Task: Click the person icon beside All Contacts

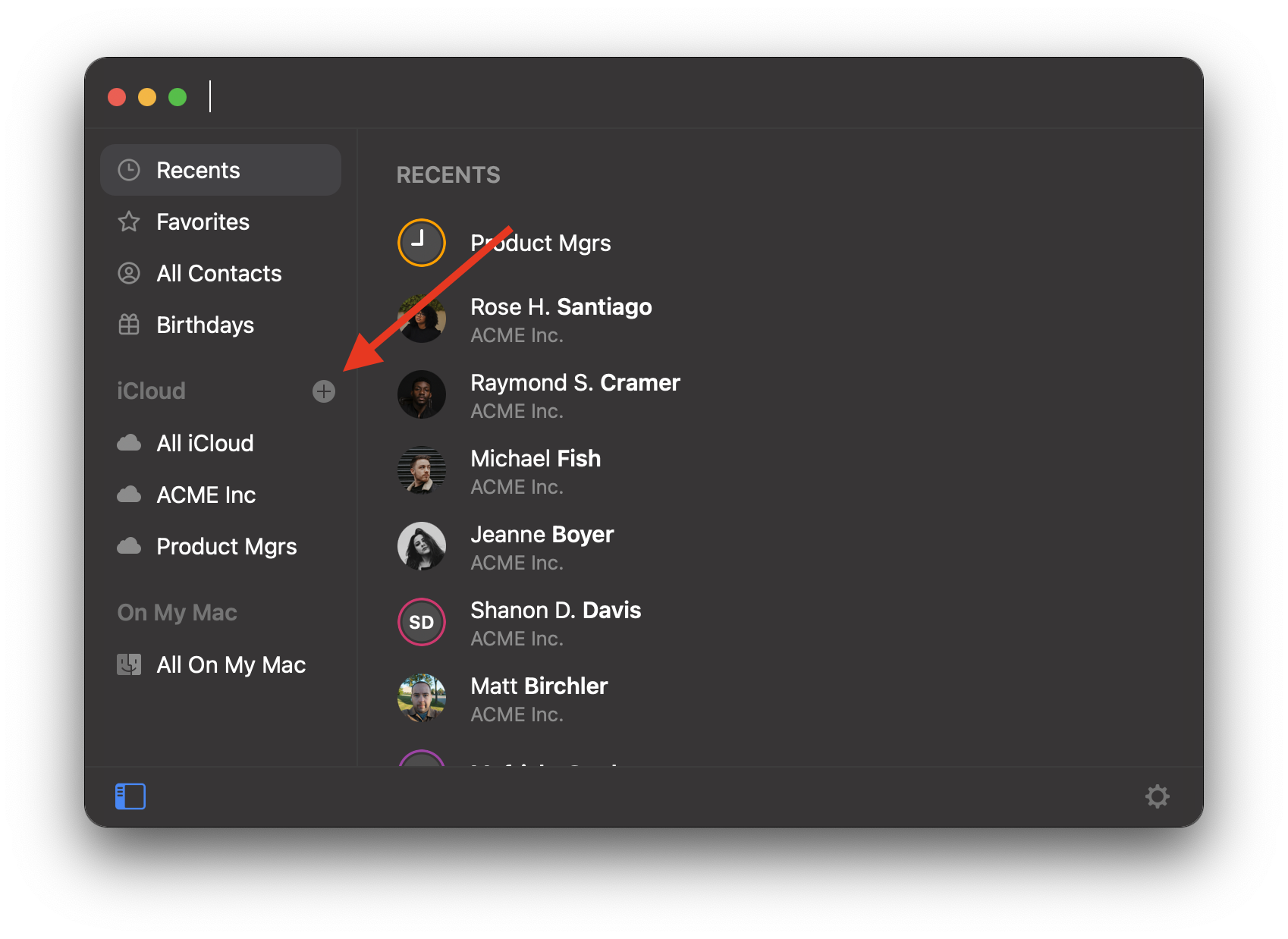Action: (x=129, y=273)
